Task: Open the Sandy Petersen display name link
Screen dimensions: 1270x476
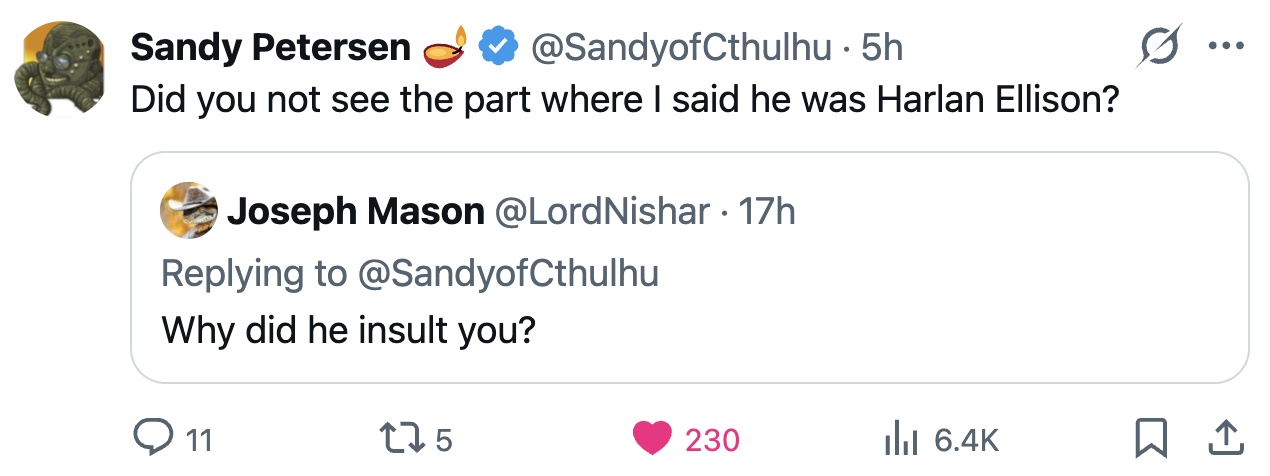Action: (x=270, y=47)
